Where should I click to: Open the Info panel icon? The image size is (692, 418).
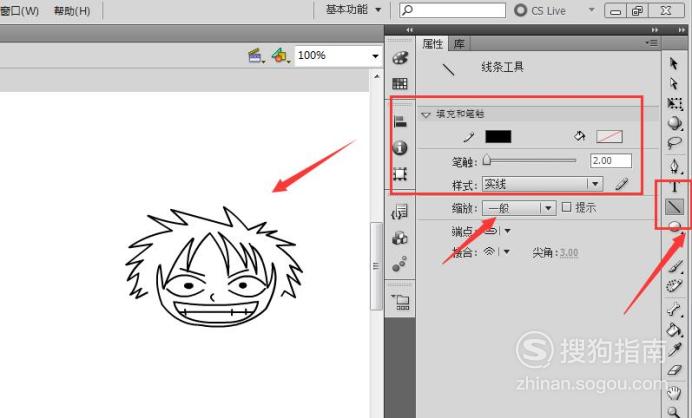click(400, 147)
